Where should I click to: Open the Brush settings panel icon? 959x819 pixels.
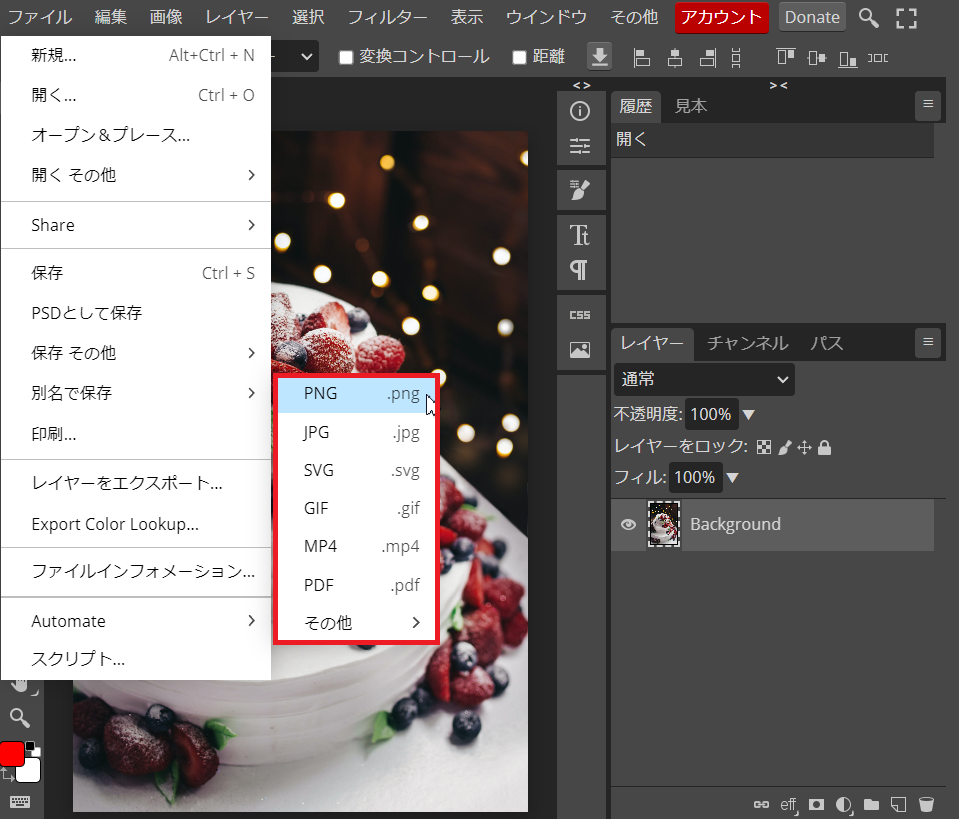pyautogui.click(x=580, y=189)
